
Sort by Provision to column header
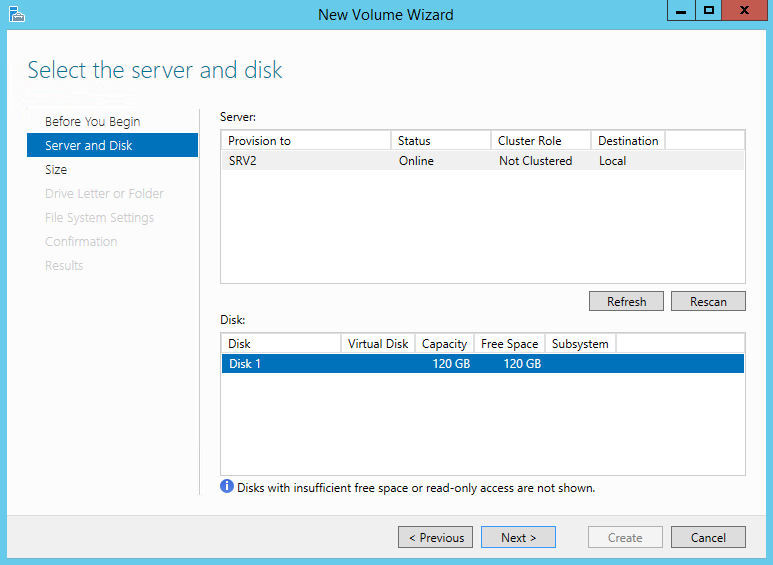305,140
